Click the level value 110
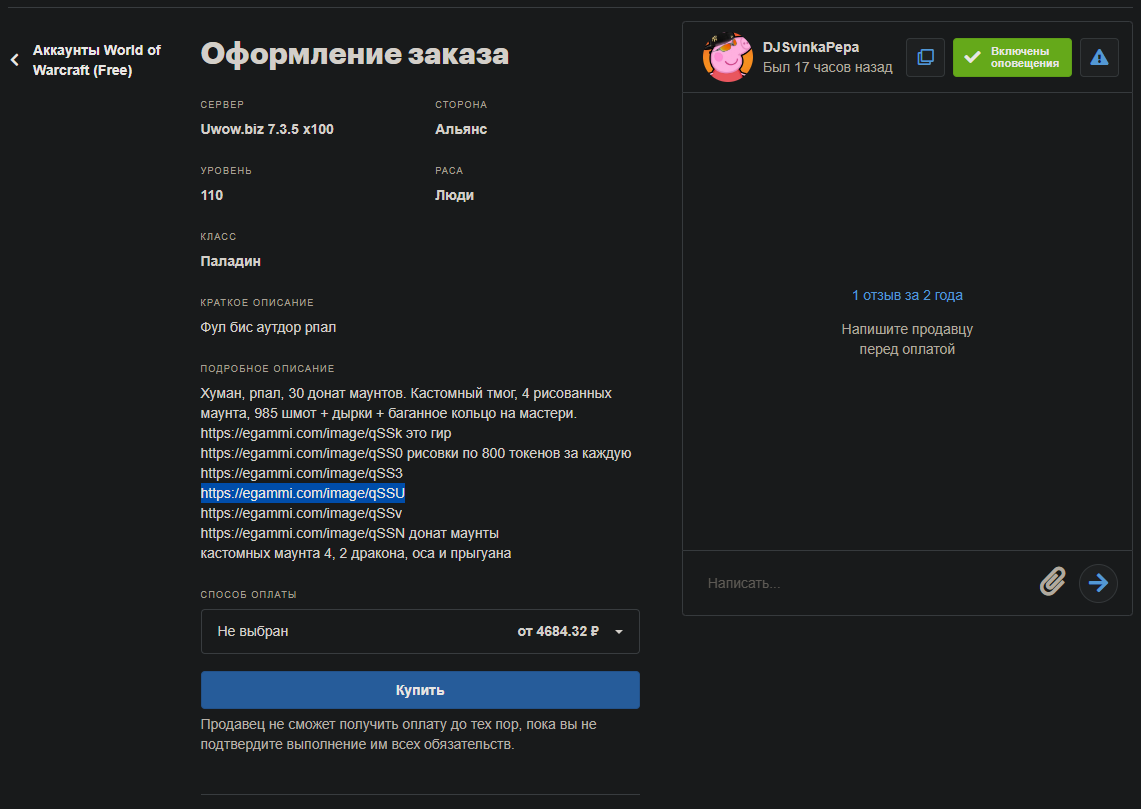The image size is (1141, 809). [212, 195]
